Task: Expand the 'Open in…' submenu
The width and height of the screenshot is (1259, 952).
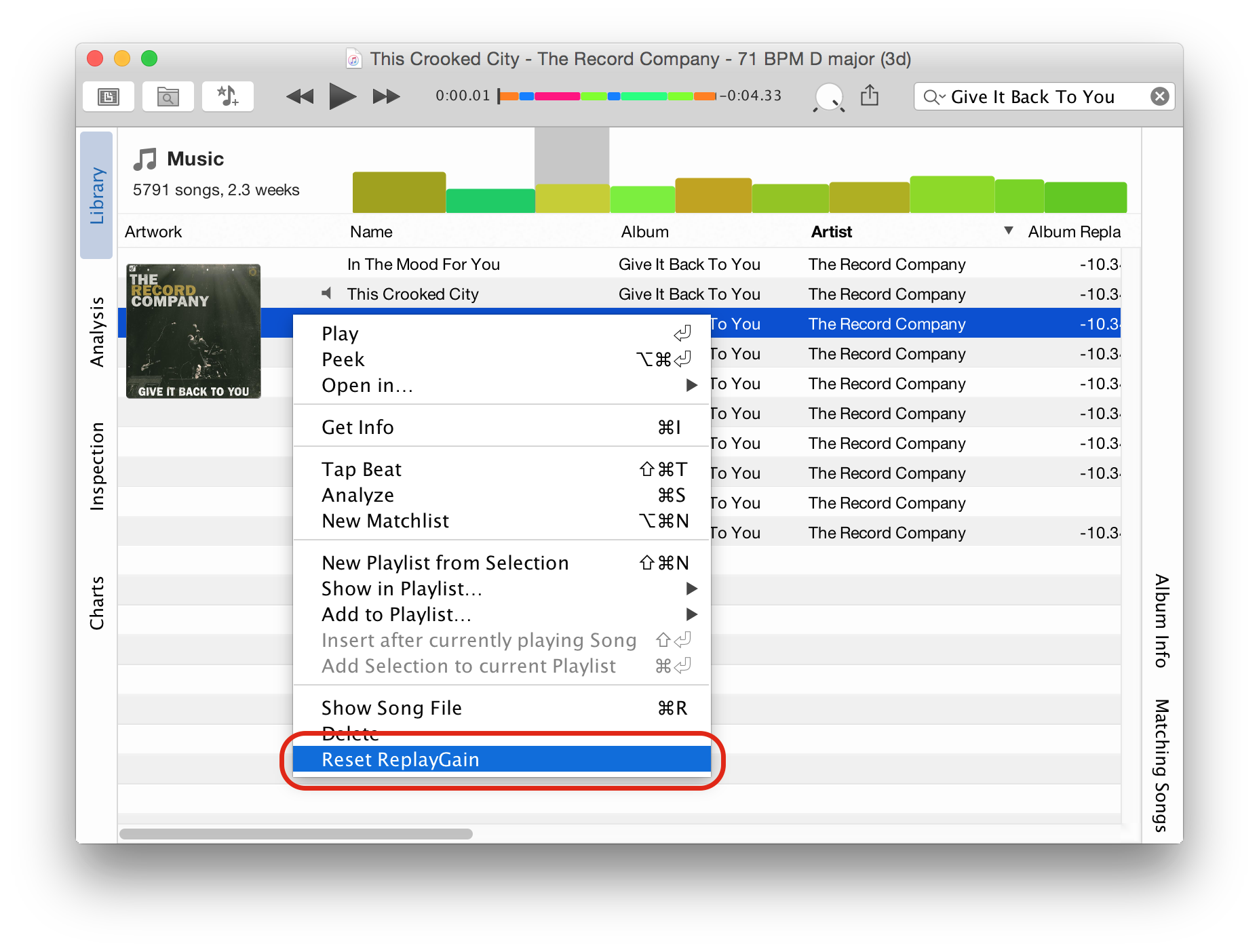Action: (691, 385)
